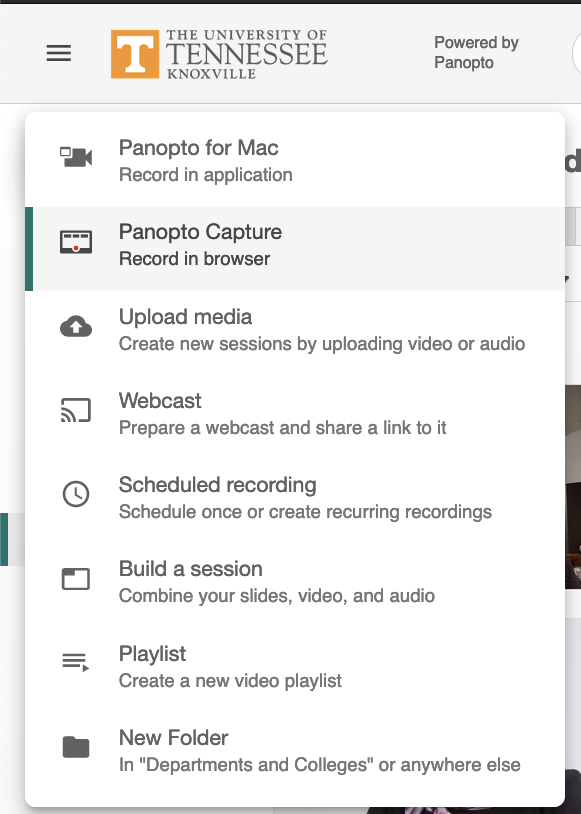Click the Build a session window icon
The image size is (581, 814).
[76, 579]
